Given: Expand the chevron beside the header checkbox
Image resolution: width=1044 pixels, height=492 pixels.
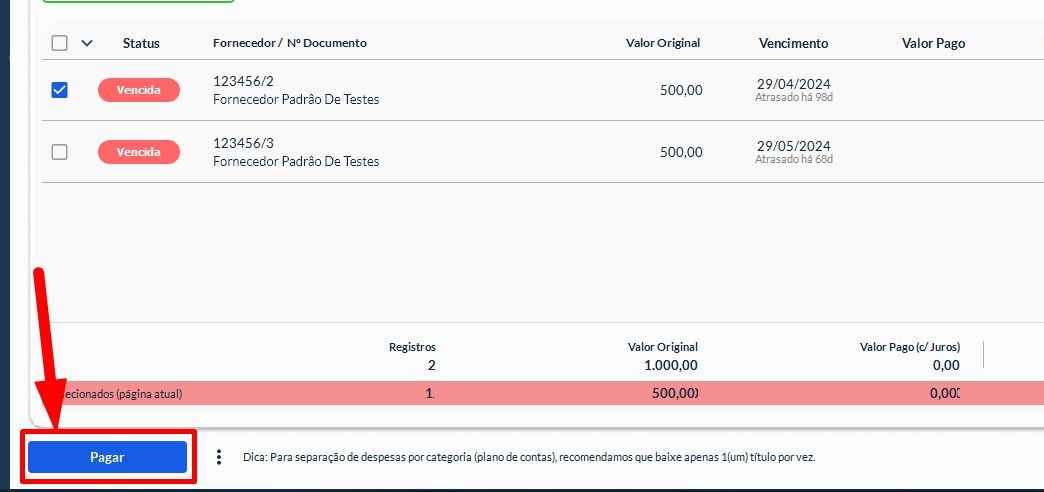Looking at the screenshot, I should [86, 43].
